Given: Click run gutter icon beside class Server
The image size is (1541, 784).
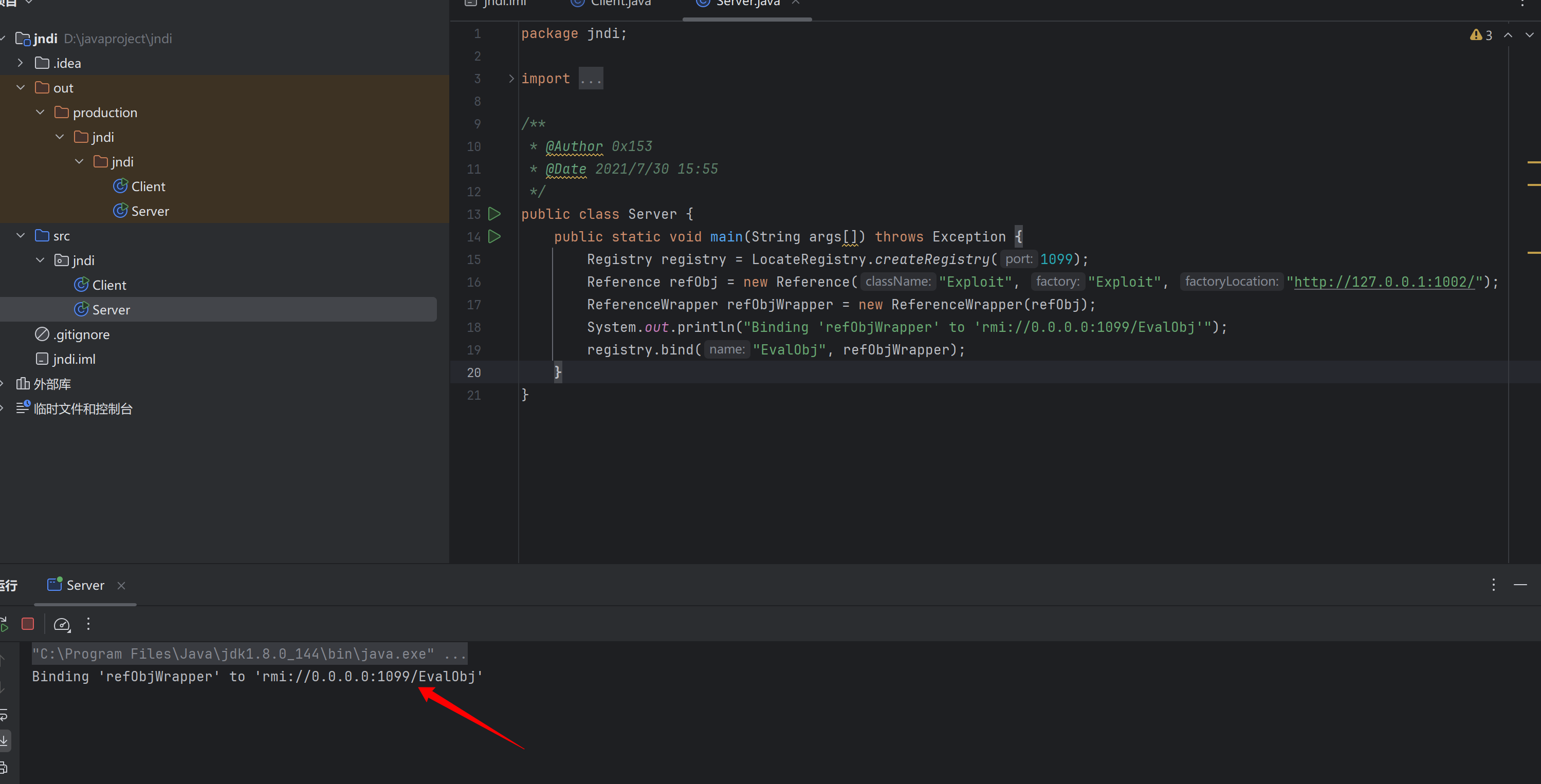Looking at the screenshot, I should (x=494, y=214).
